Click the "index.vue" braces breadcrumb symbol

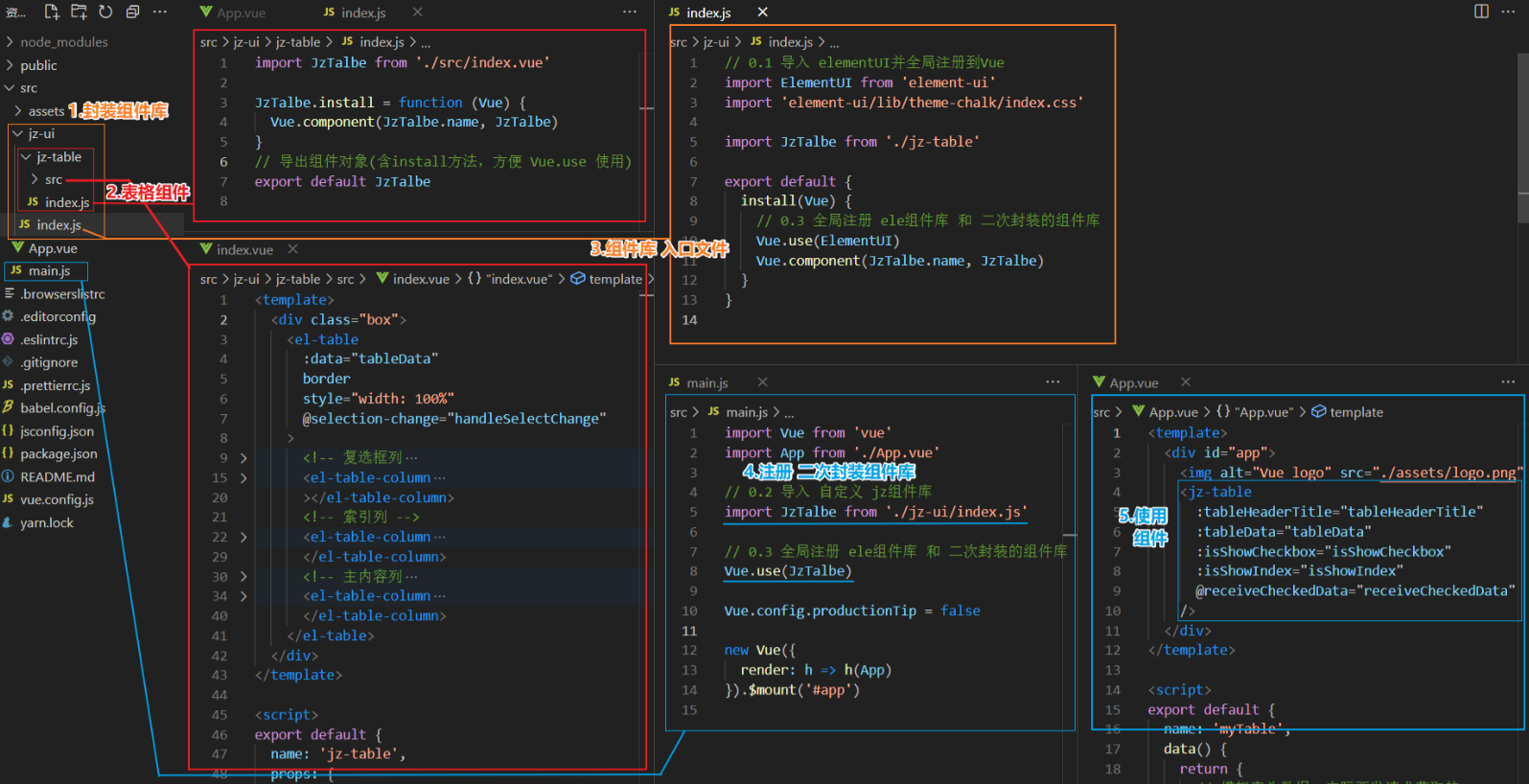(509, 279)
